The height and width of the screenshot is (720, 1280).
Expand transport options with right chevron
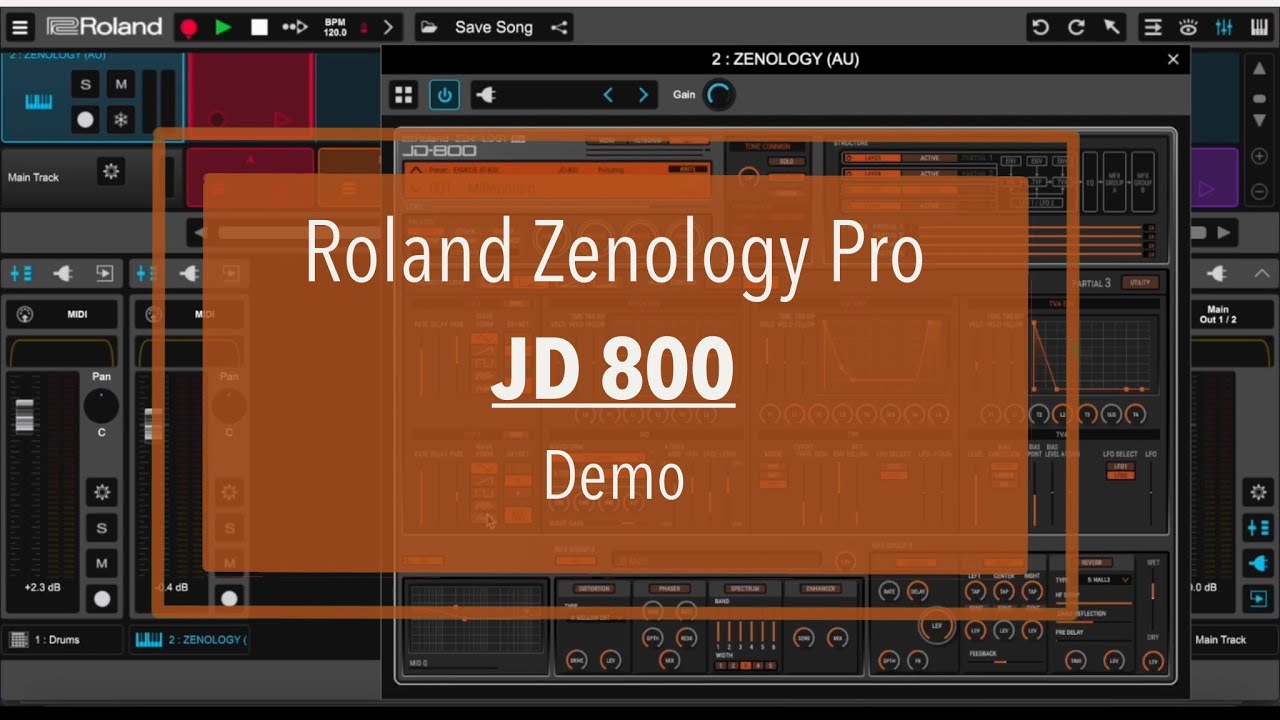389,27
